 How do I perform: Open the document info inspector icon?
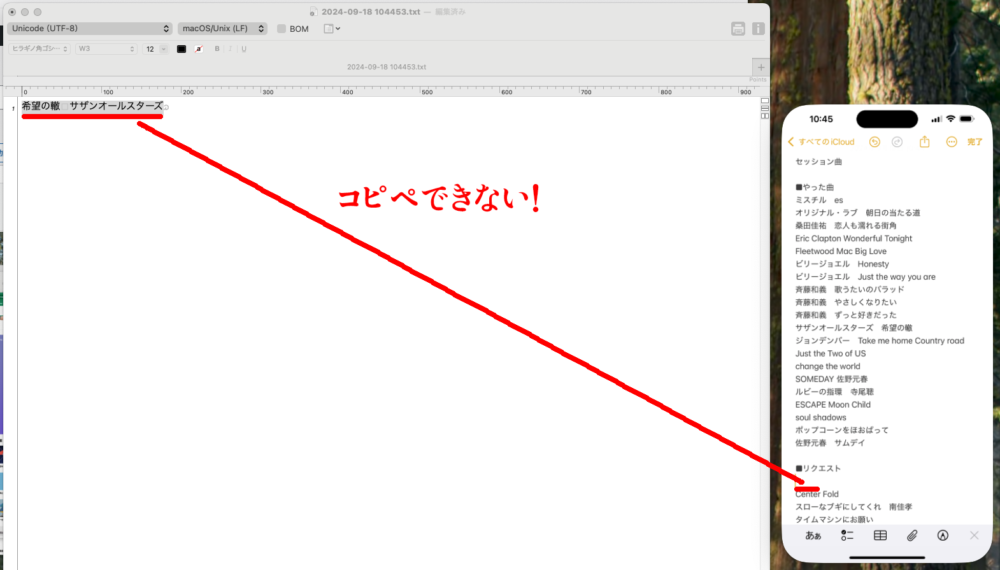pos(759,29)
